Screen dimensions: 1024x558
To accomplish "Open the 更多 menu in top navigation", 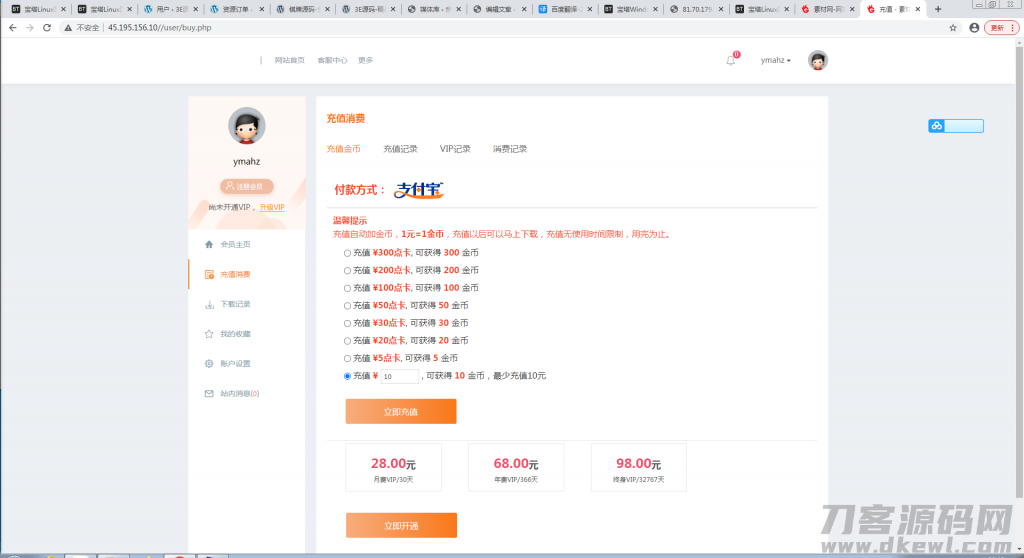I will point(365,60).
